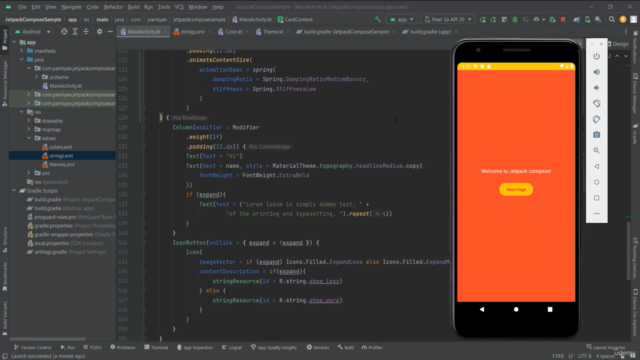
Task: Collapse the java folder
Action: click(x=22, y=60)
